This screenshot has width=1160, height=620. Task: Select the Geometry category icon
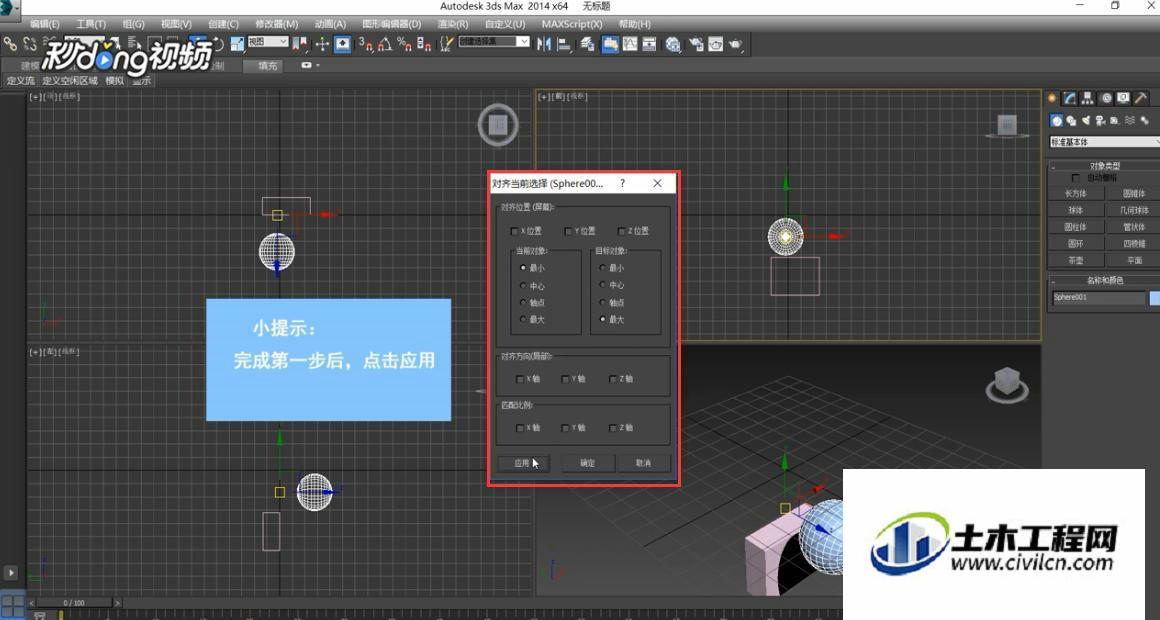click(x=1056, y=120)
